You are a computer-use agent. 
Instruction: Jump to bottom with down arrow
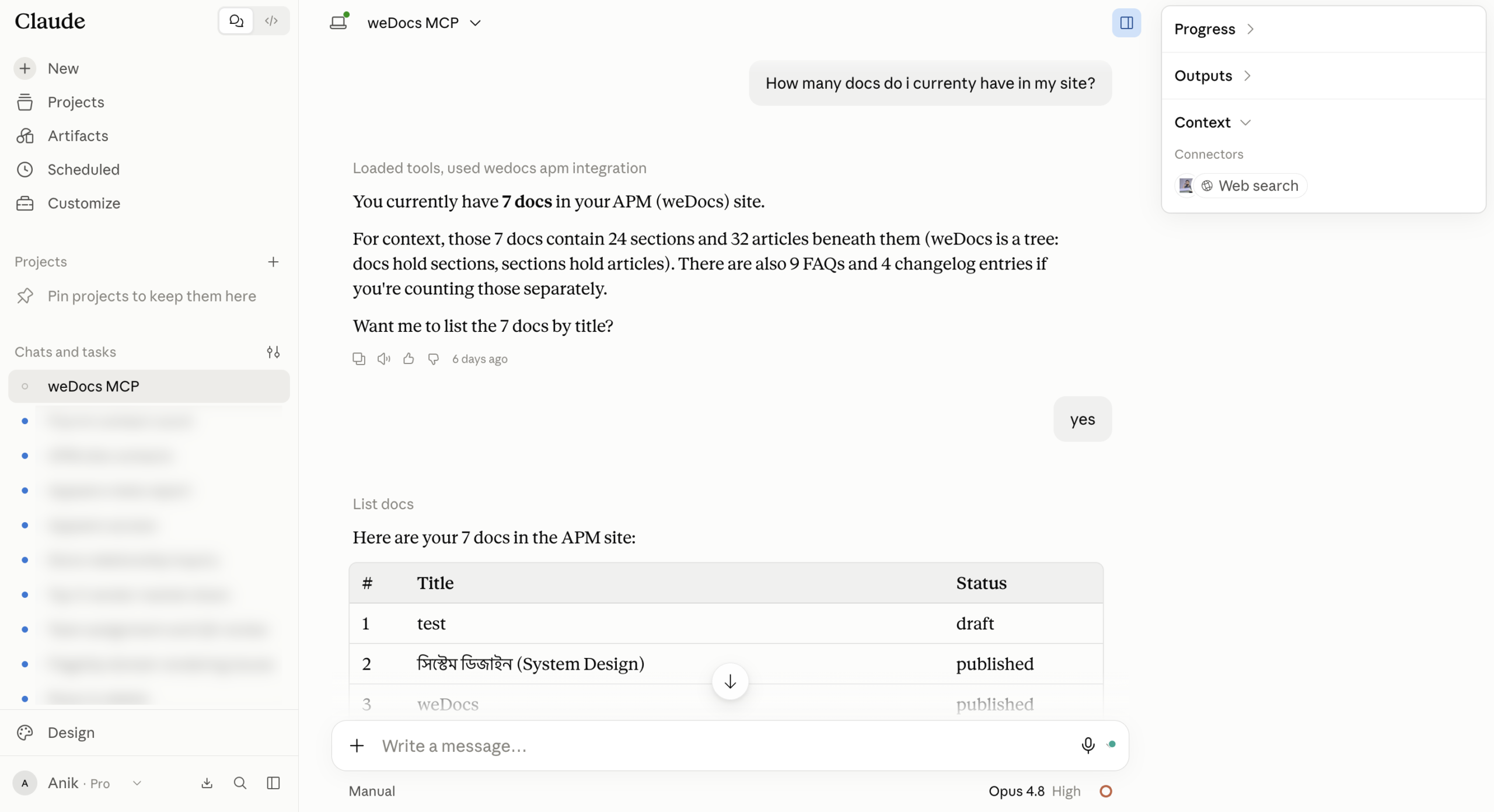click(730, 681)
